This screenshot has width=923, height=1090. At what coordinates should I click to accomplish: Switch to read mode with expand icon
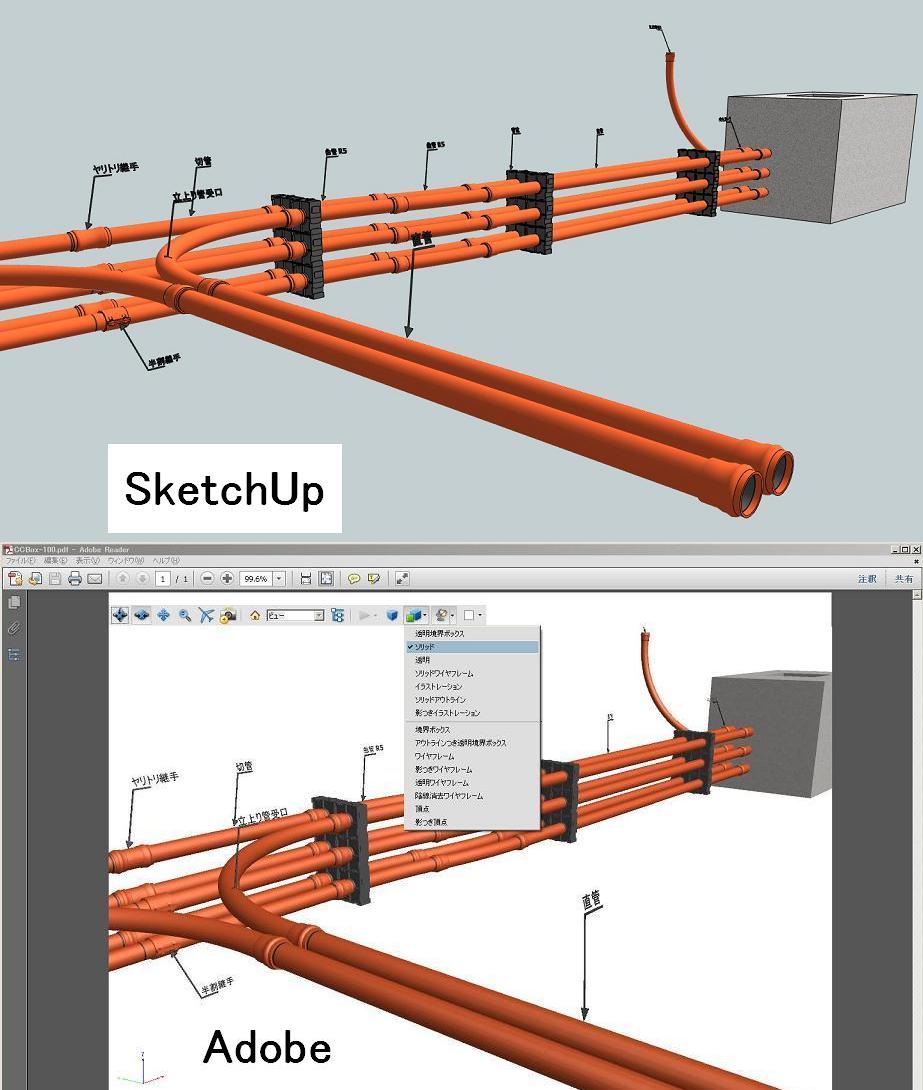(x=402, y=578)
